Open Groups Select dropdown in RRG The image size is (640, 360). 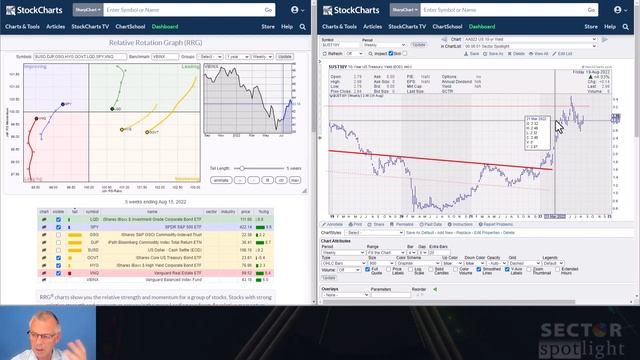click(210, 57)
